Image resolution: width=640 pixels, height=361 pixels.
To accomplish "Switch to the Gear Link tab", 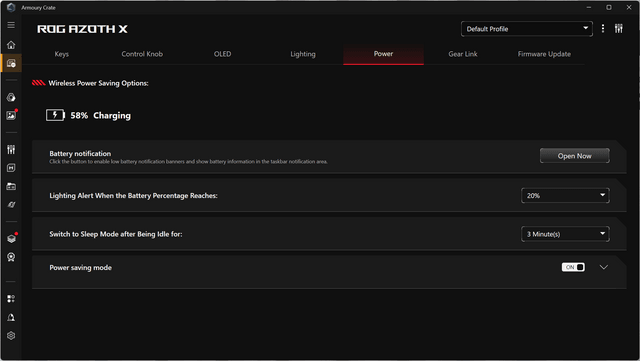I will [463, 54].
